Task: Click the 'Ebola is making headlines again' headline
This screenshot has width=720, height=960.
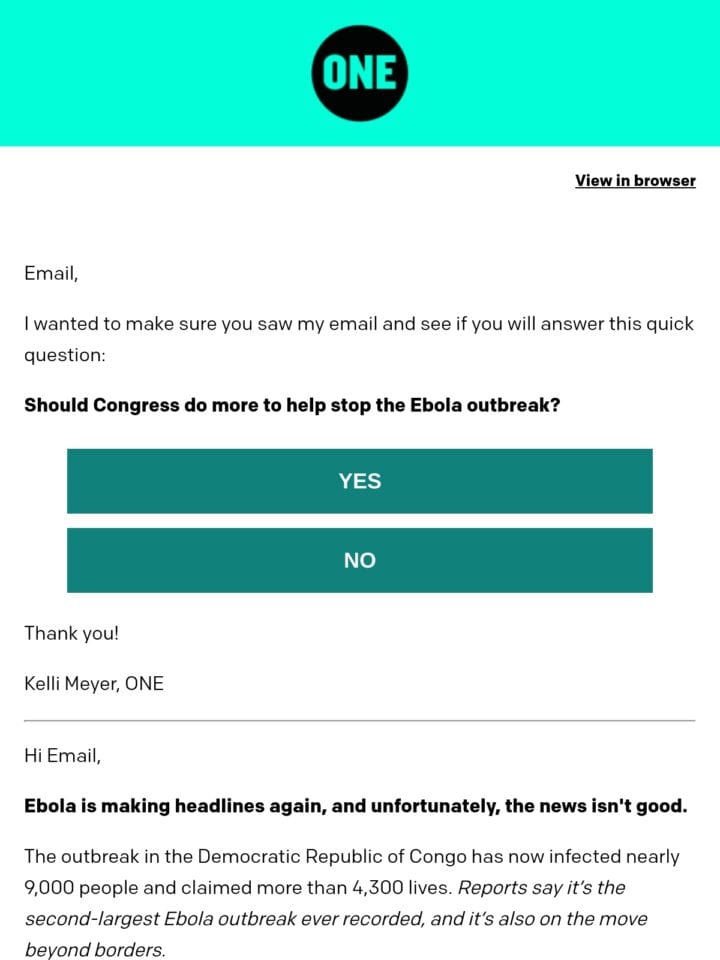Action: (x=356, y=806)
